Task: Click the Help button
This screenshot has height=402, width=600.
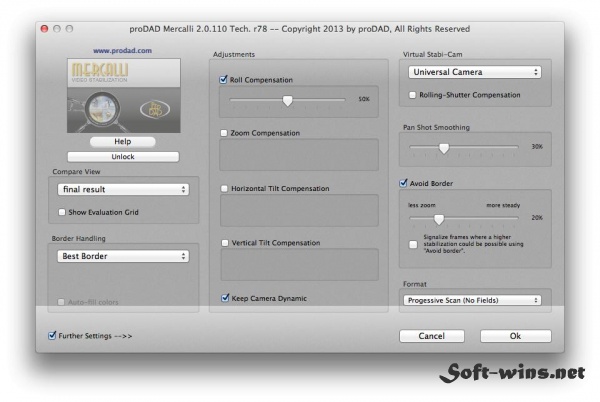Action: coord(123,142)
